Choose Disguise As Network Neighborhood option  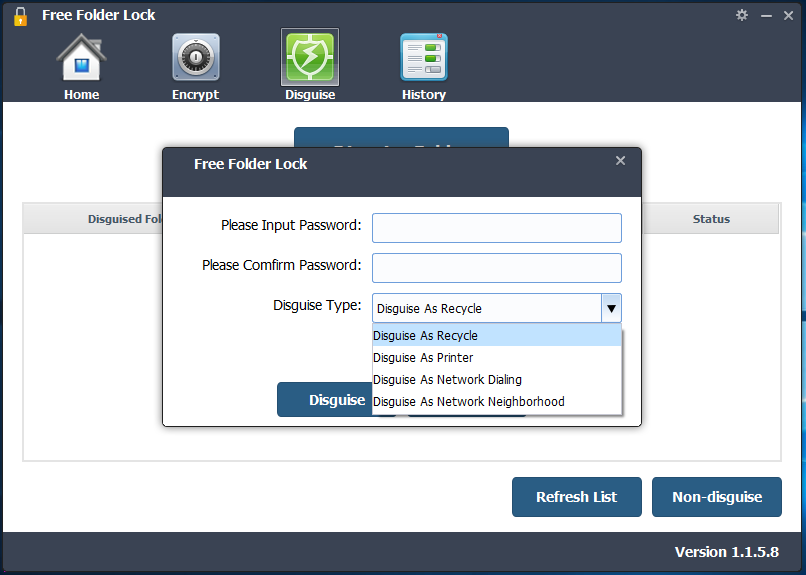[x=497, y=402]
